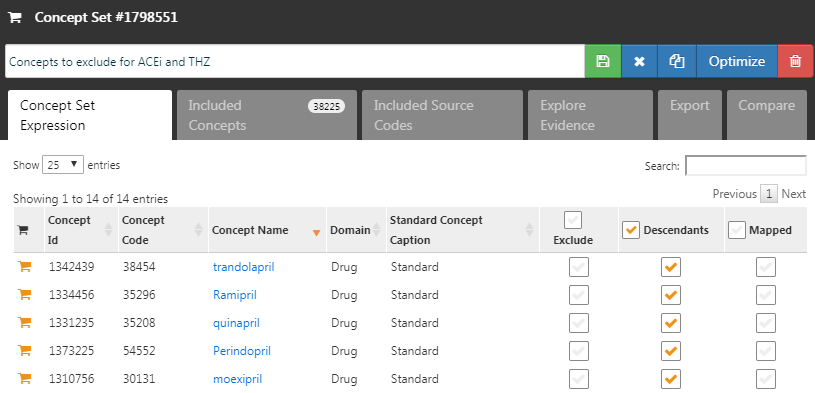Open the moexipril concept link
The image size is (815, 393).
click(x=237, y=379)
